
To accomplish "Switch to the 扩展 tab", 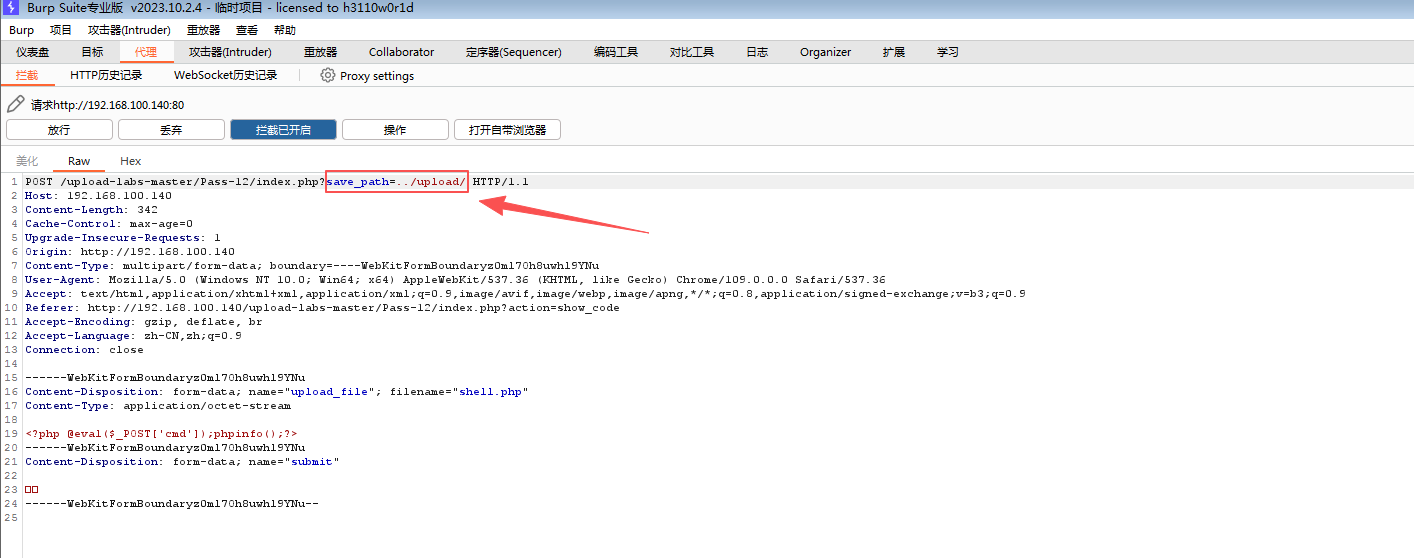I will [894, 52].
